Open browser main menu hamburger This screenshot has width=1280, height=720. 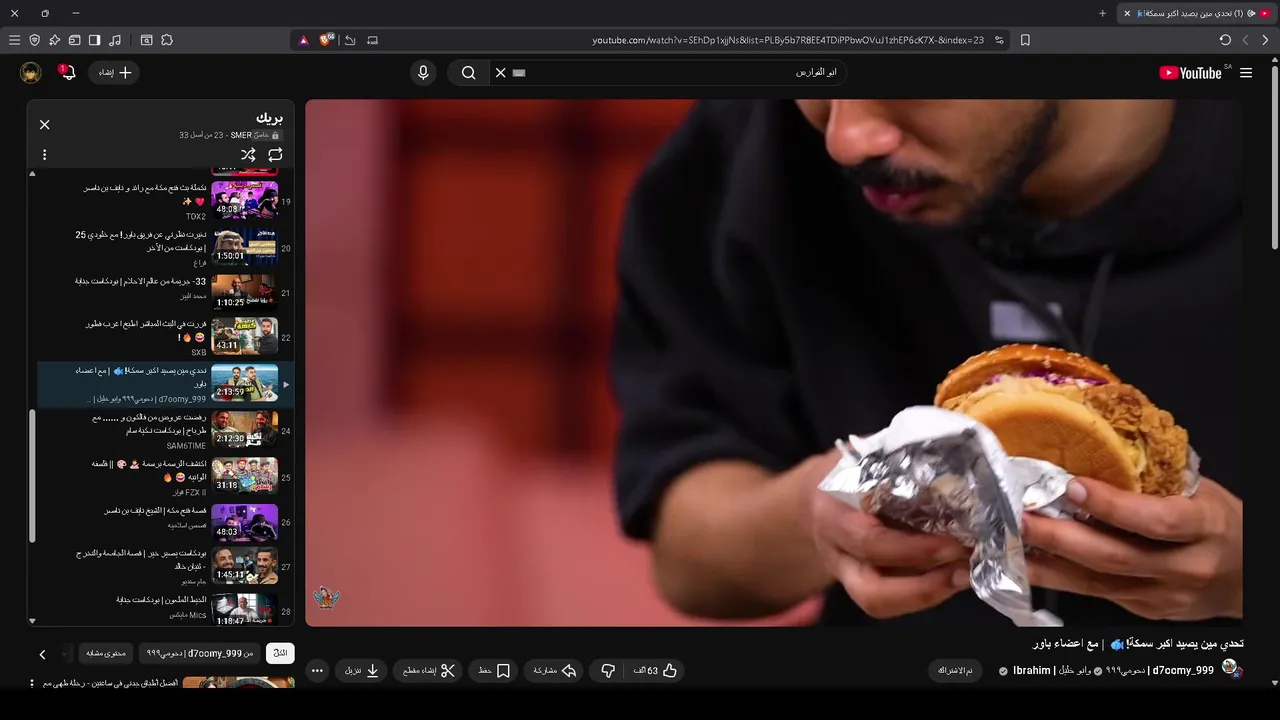14,40
